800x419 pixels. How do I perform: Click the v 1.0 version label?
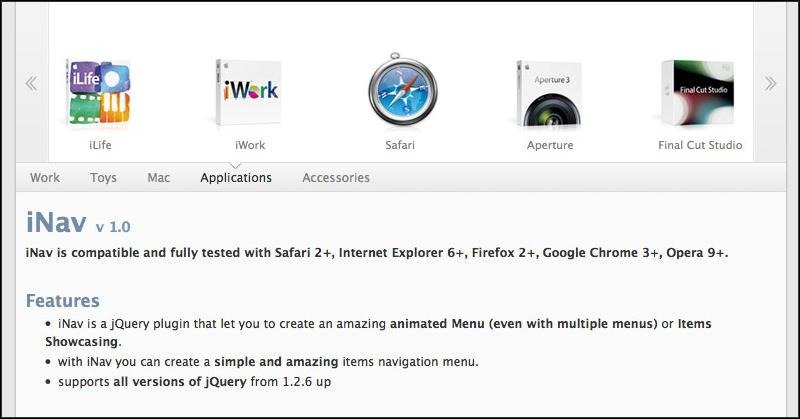pos(113,227)
